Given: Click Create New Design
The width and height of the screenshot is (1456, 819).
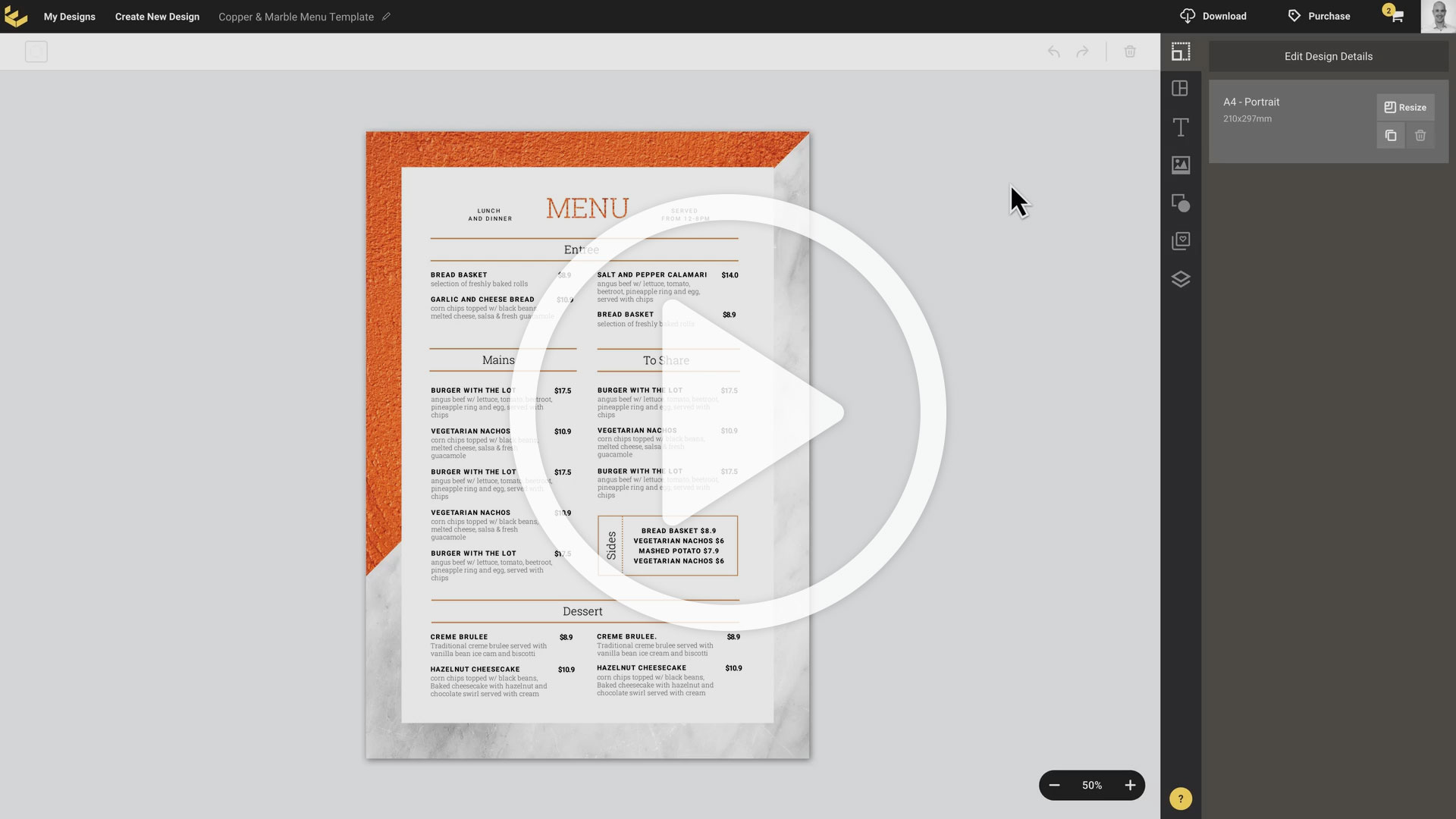Looking at the screenshot, I should click(157, 17).
